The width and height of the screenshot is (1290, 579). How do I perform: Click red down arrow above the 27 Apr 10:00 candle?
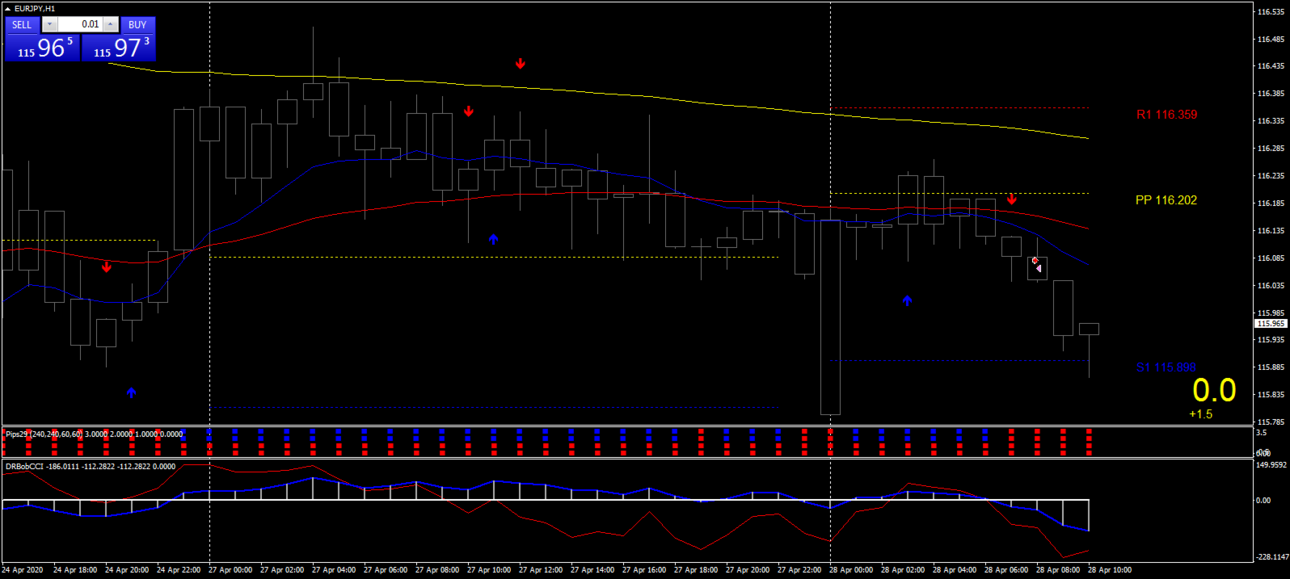[468, 111]
